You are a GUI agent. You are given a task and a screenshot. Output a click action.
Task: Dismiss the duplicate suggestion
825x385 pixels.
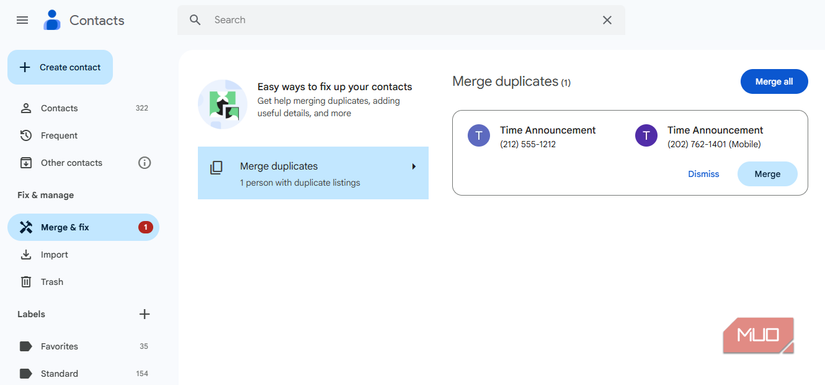pos(703,174)
